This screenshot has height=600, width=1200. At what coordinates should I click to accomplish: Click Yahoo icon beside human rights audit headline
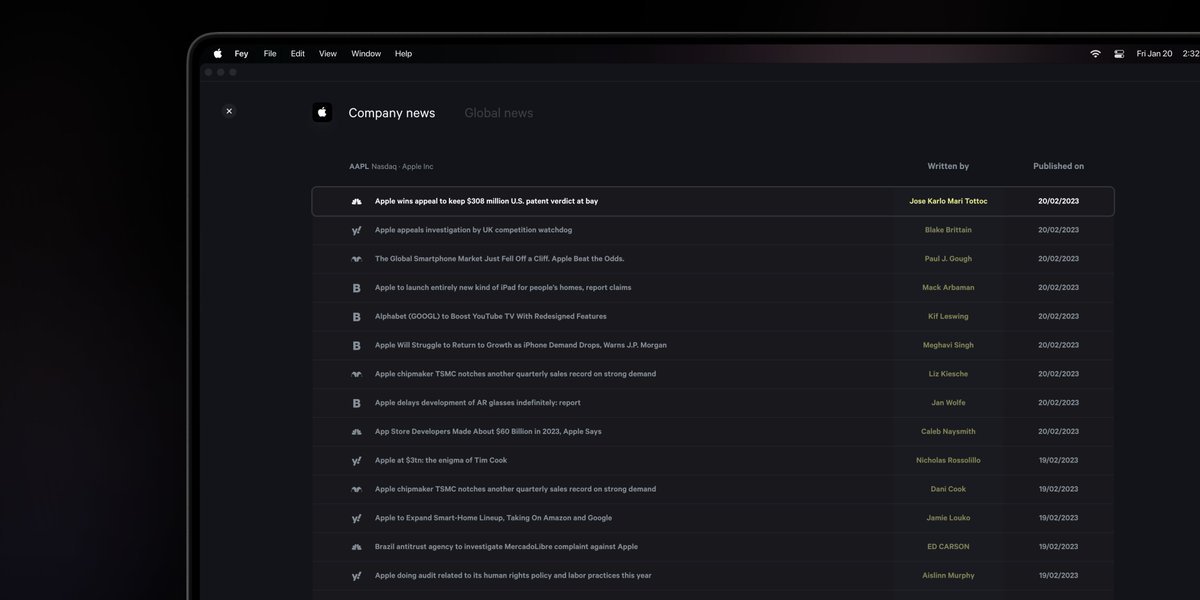356,576
